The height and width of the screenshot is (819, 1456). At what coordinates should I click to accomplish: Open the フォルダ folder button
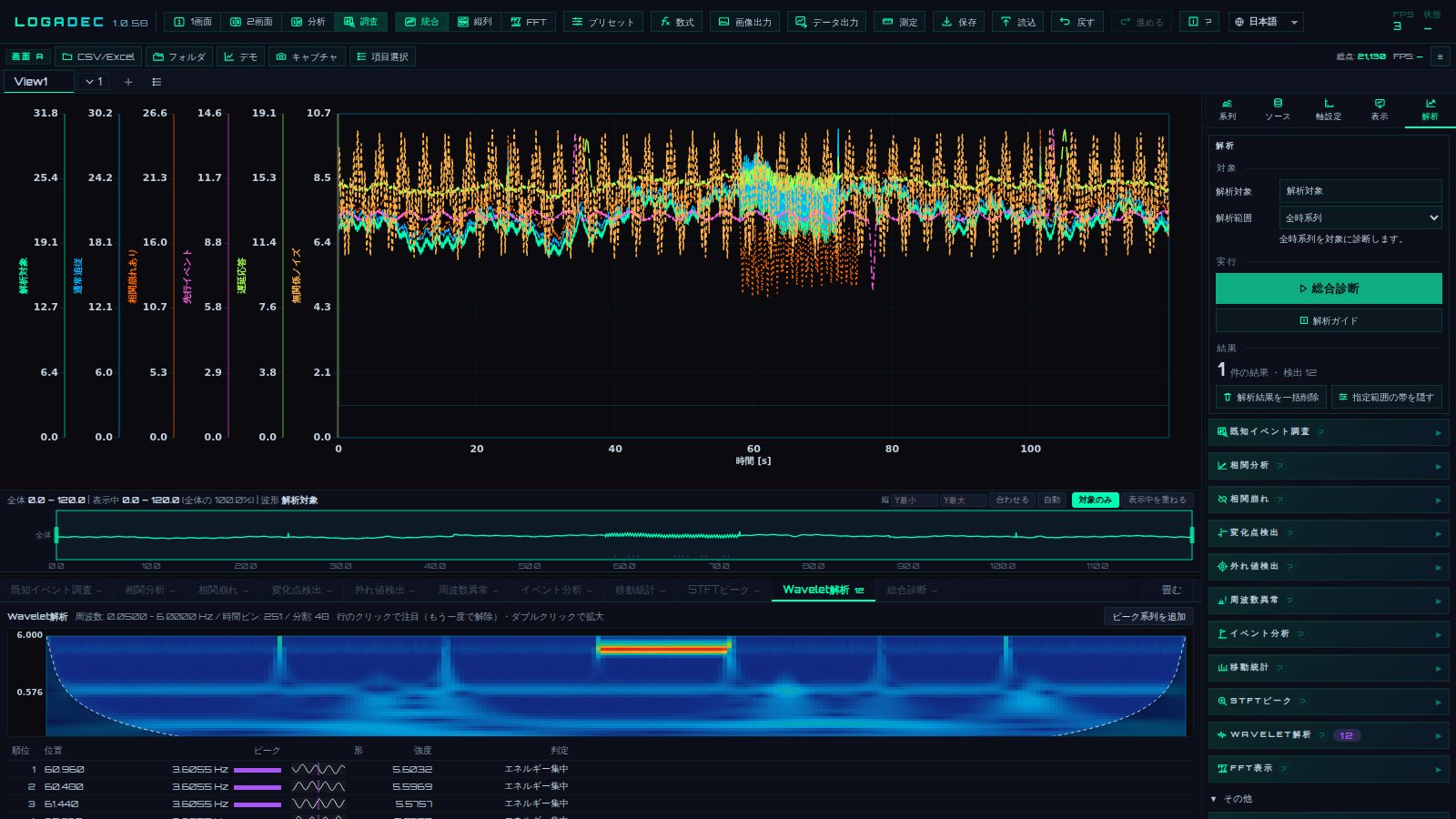pos(179,56)
